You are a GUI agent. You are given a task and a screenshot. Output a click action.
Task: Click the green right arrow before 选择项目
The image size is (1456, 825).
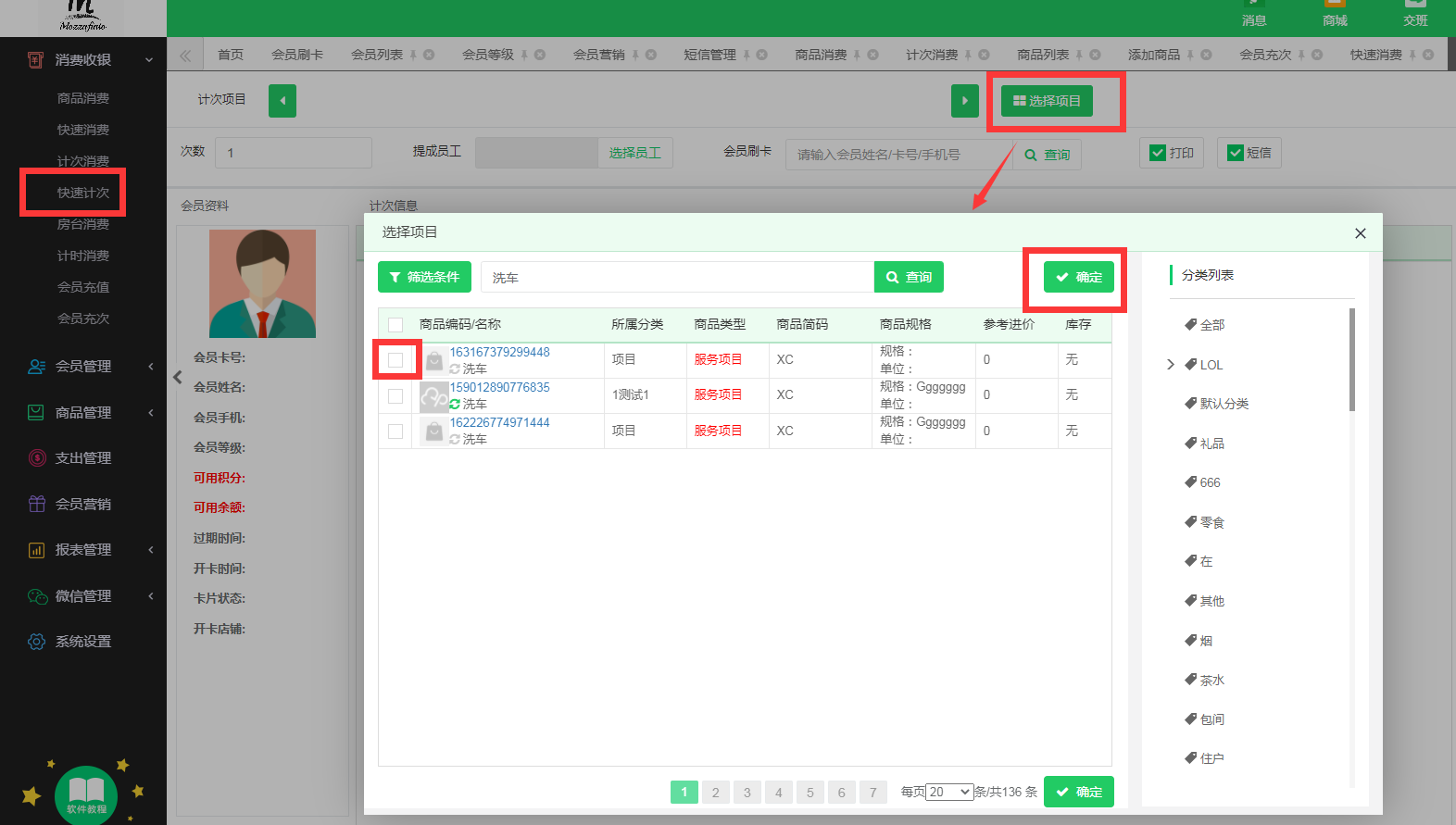(964, 101)
